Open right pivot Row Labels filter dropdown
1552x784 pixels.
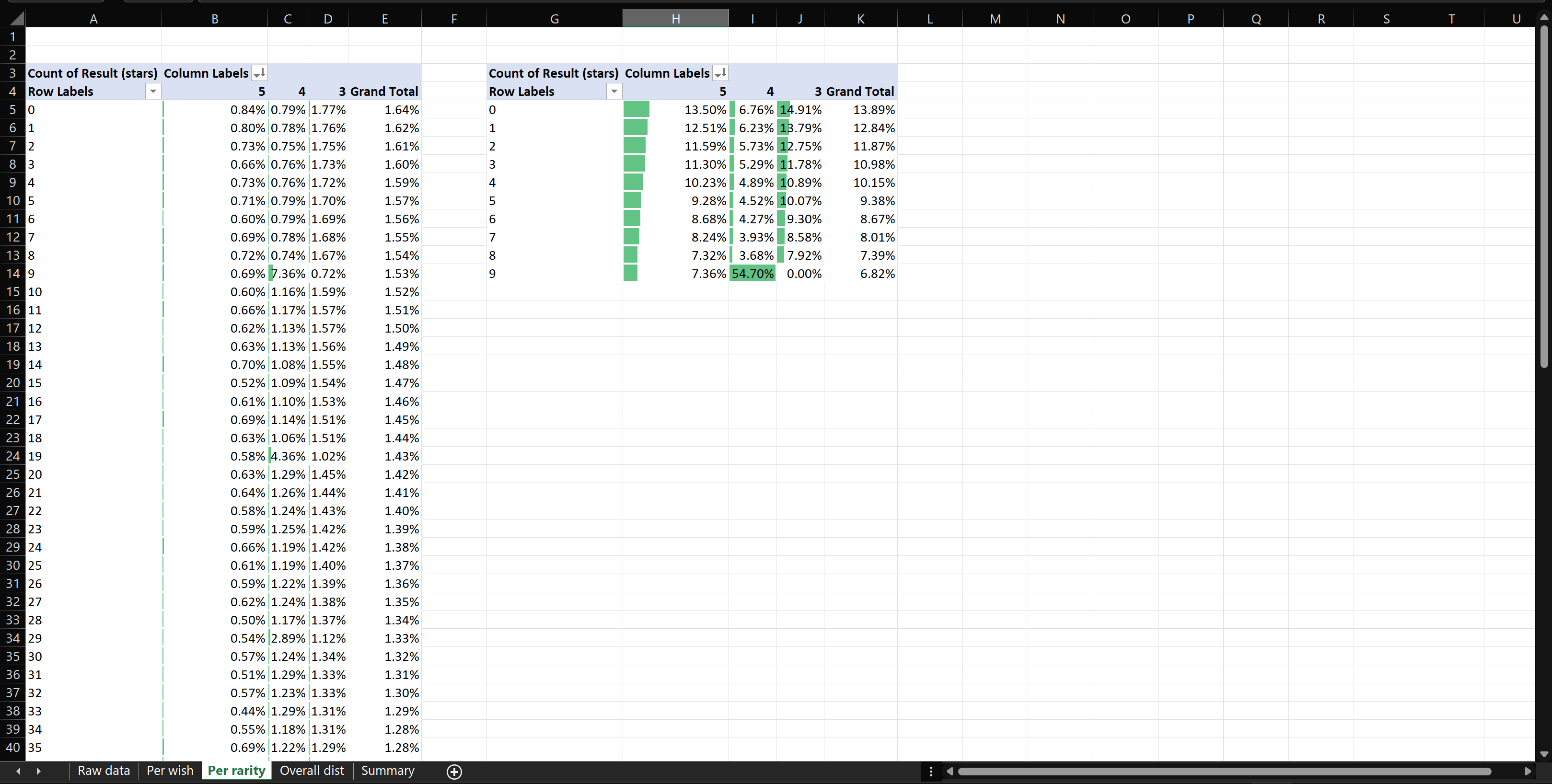pyautogui.click(x=614, y=92)
